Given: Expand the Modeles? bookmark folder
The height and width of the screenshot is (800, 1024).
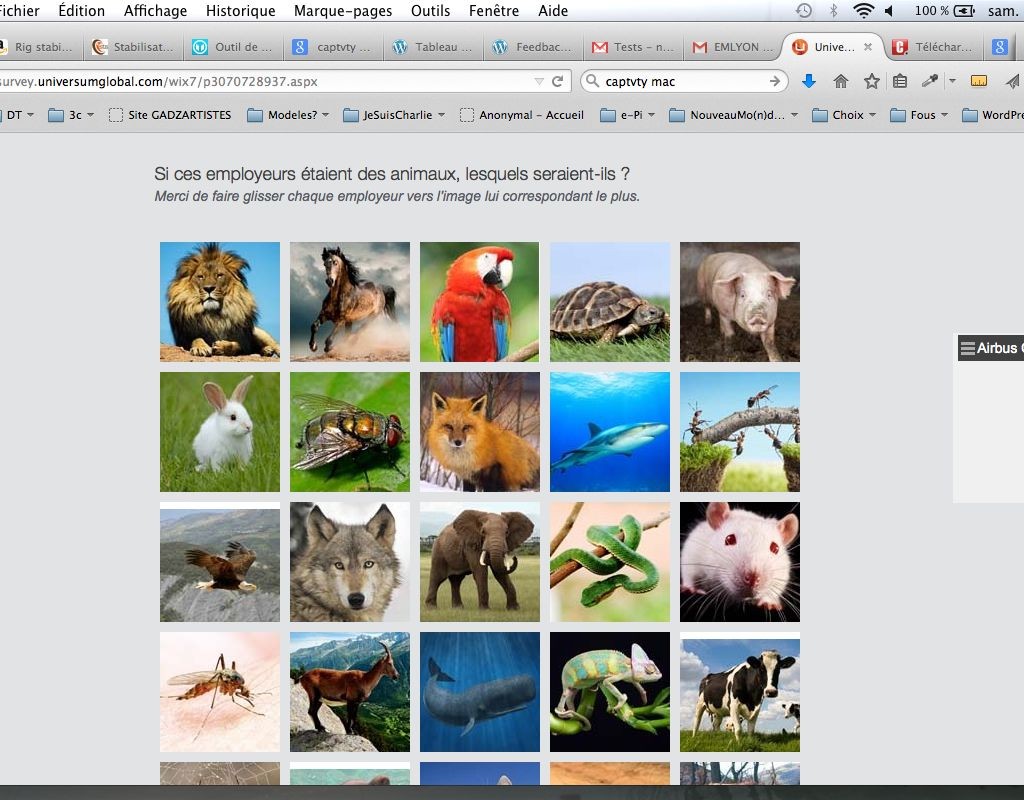Looking at the screenshot, I should click(288, 115).
